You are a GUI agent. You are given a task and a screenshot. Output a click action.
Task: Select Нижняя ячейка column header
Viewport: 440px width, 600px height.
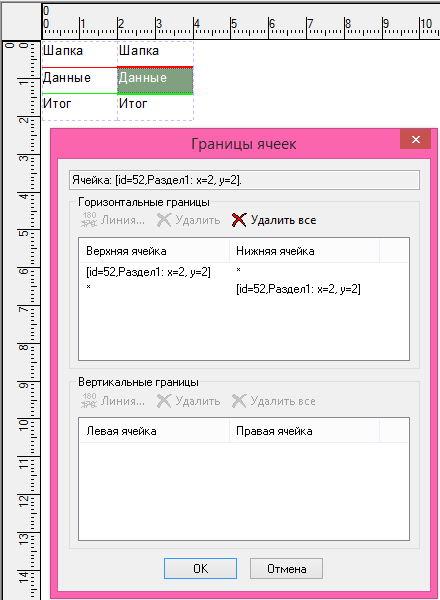click(x=304, y=251)
